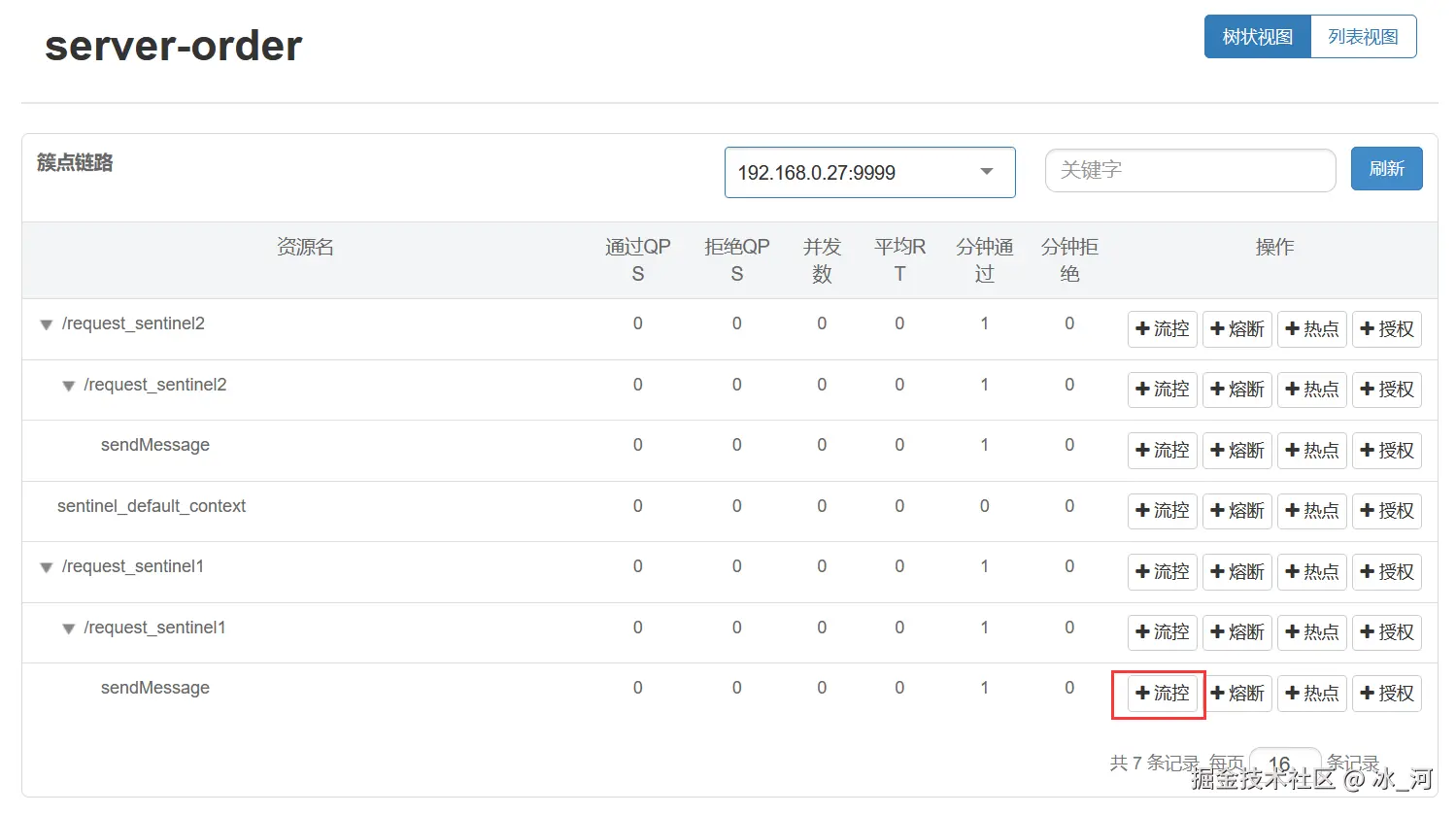The image size is (1456, 815).
Task: Add 熔断 rule for nested /request_sentinel2
Action: click(1236, 390)
